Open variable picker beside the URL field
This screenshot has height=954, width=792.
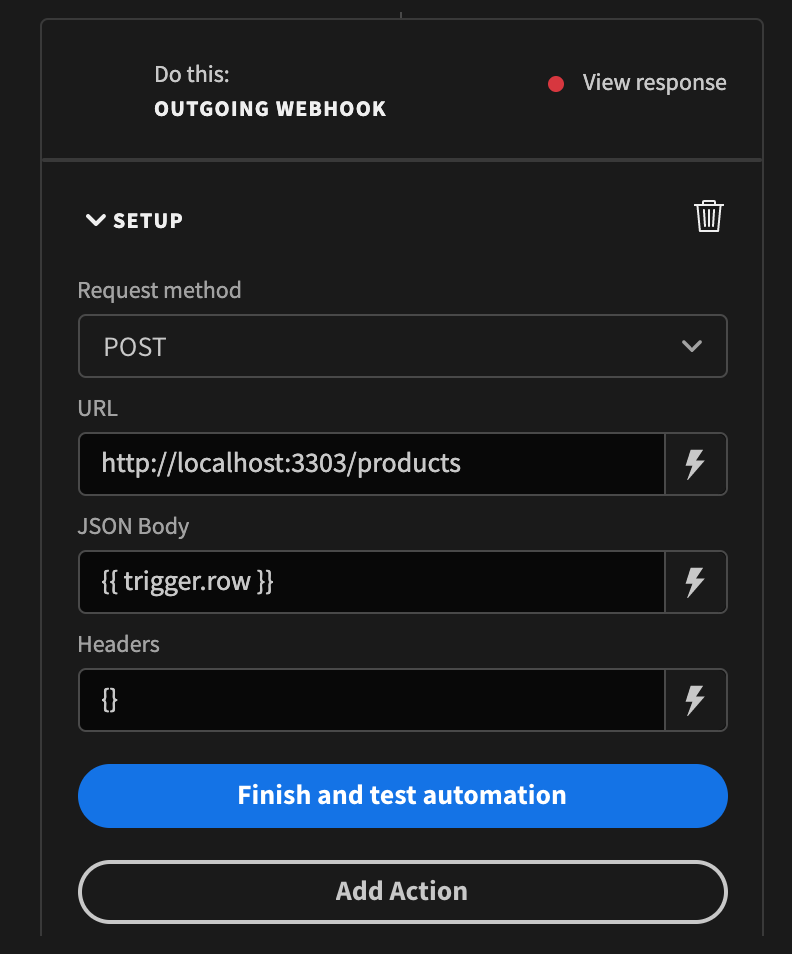click(x=696, y=464)
